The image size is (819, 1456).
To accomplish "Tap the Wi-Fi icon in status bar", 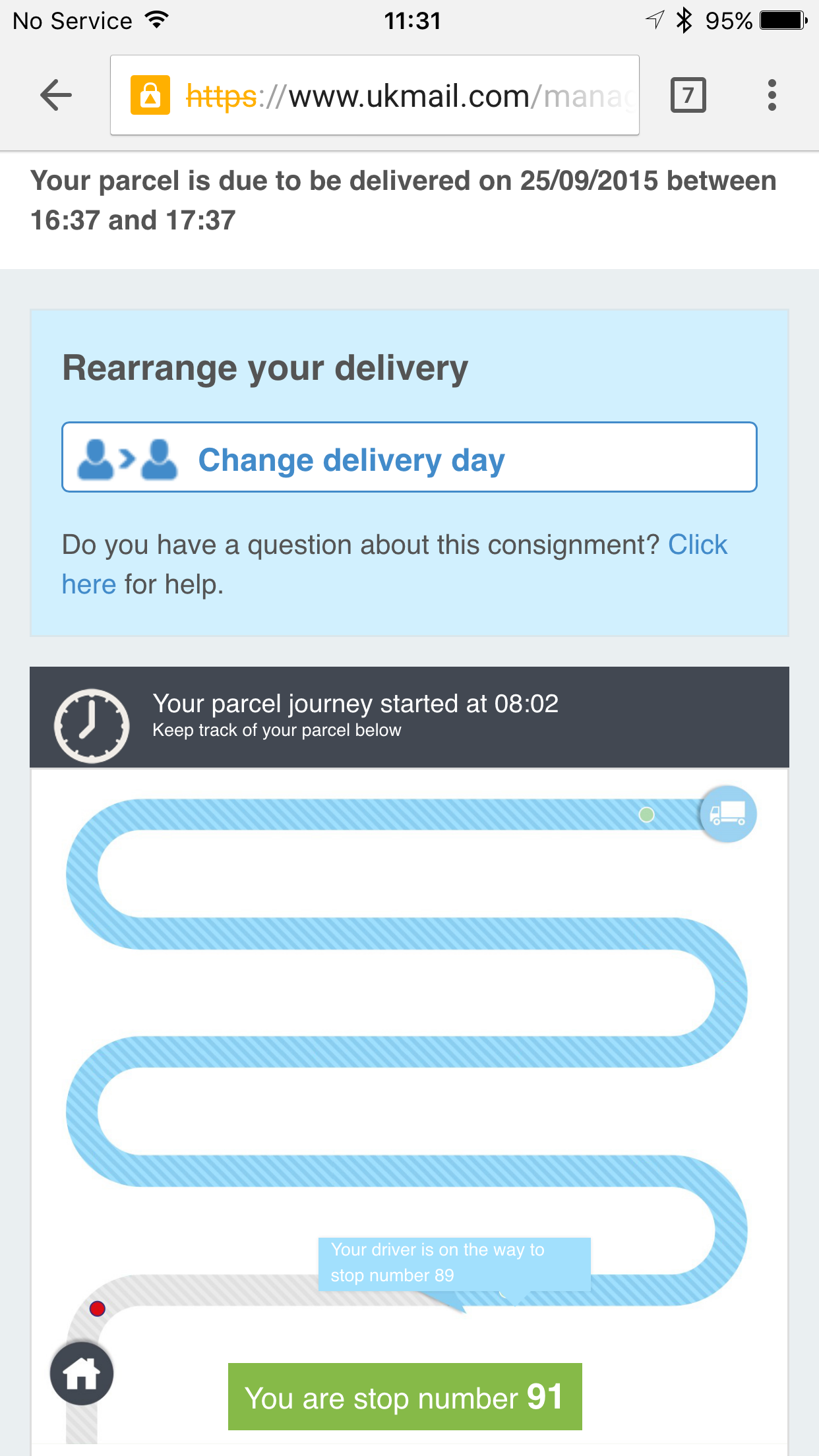I will coord(157,20).
